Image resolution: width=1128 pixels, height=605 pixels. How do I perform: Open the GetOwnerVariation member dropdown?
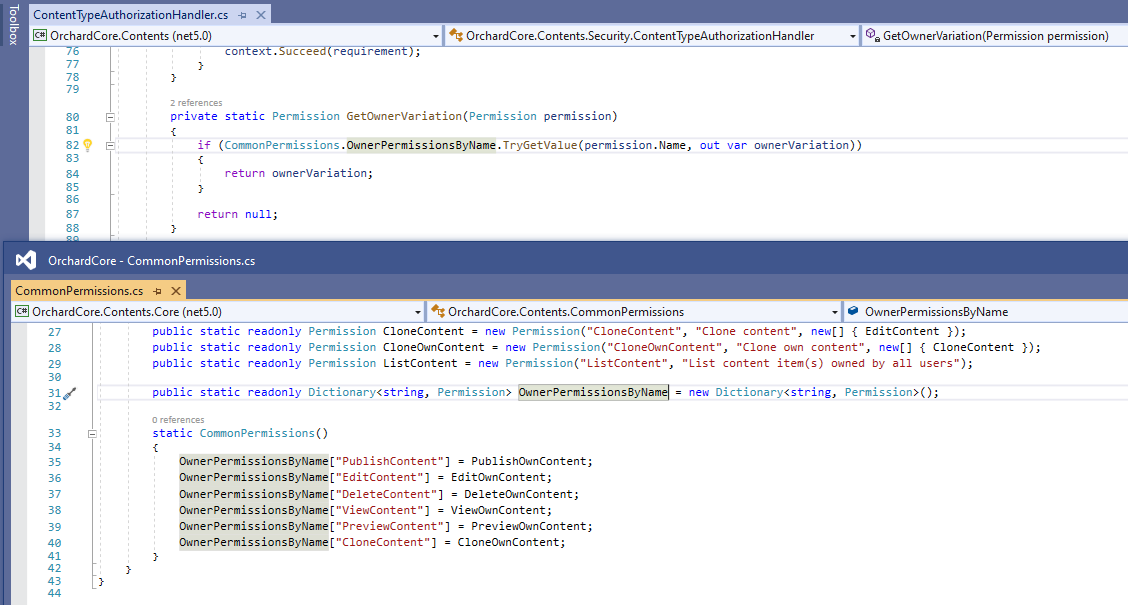point(996,36)
